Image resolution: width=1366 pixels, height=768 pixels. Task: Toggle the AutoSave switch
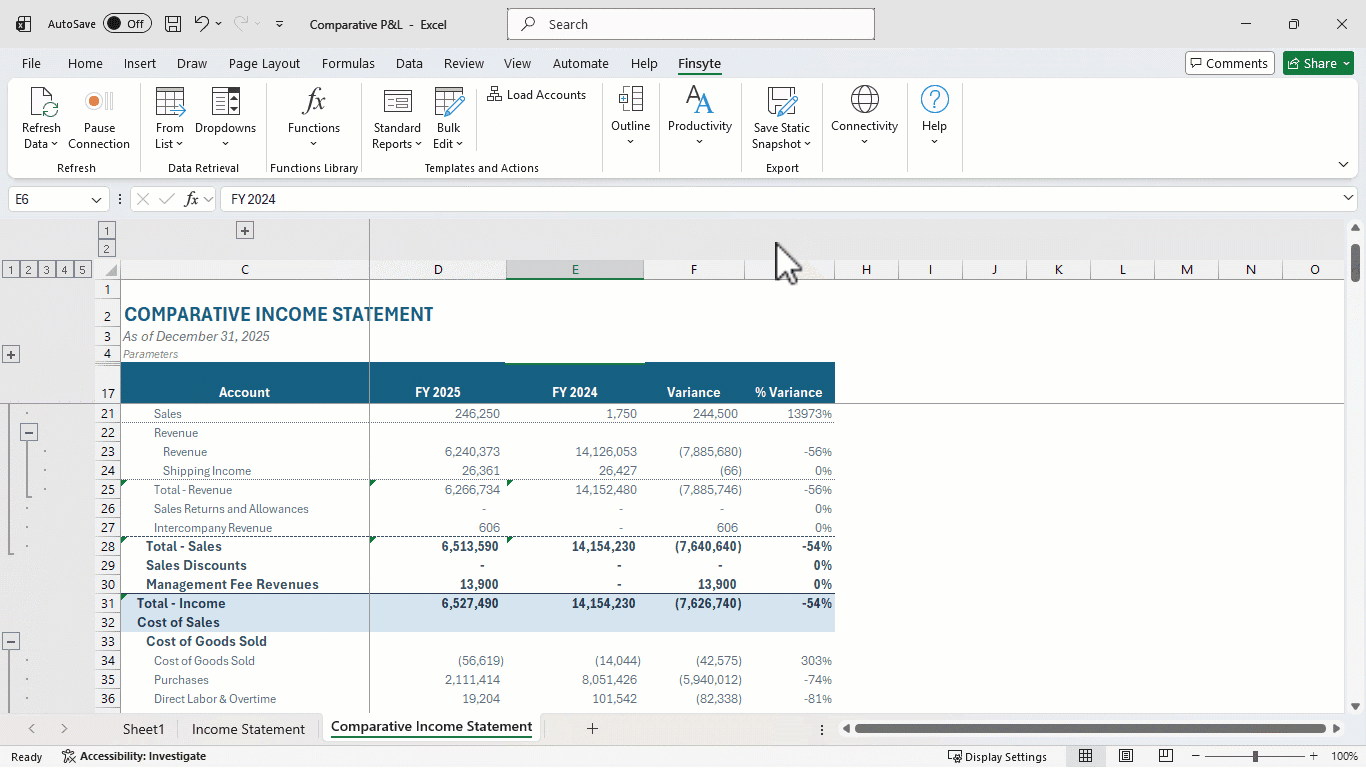pos(127,24)
